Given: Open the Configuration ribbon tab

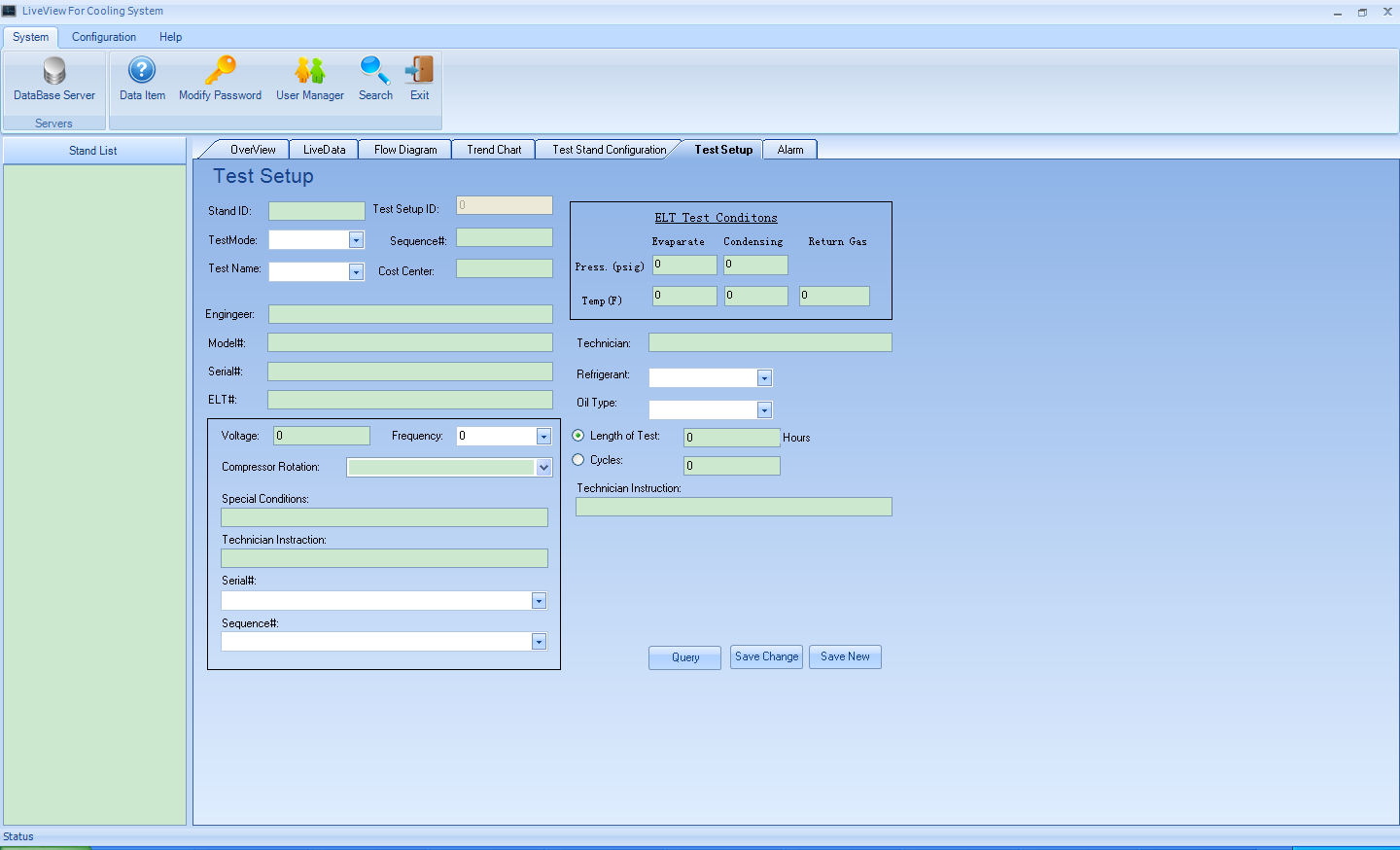Looking at the screenshot, I should (104, 37).
